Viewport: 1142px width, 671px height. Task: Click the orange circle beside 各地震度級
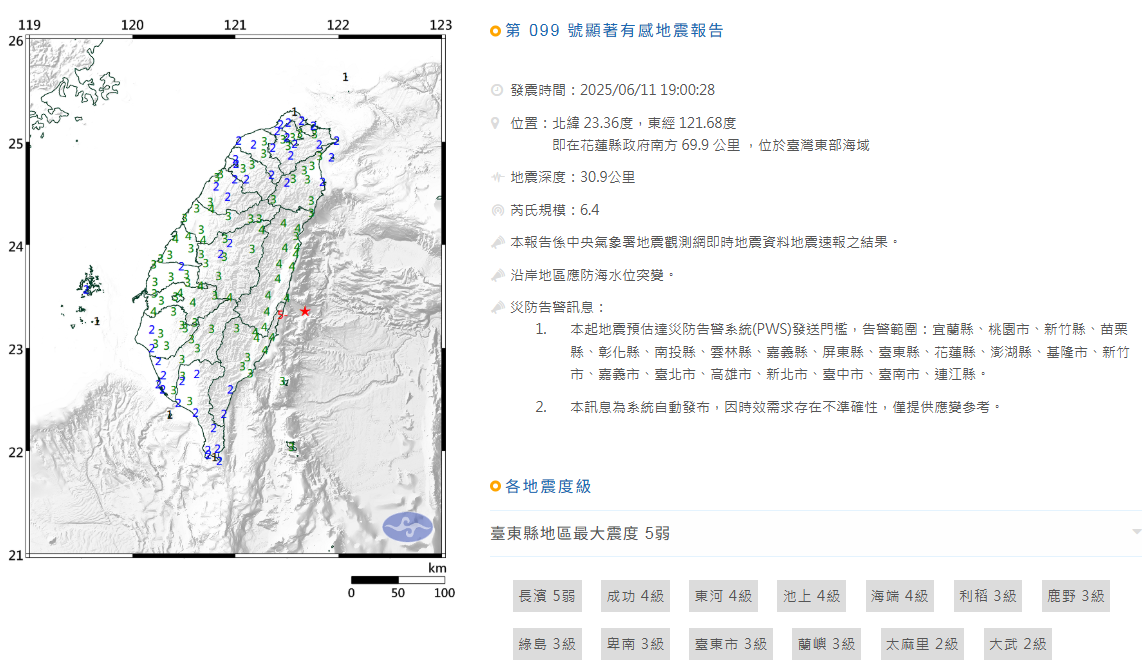coord(495,487)
